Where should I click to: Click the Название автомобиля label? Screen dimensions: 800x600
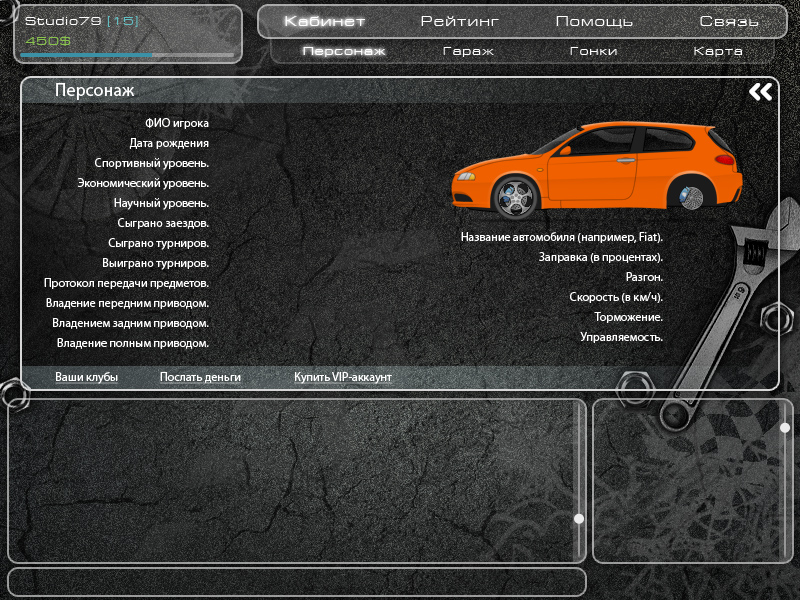(x=562, y=237)
